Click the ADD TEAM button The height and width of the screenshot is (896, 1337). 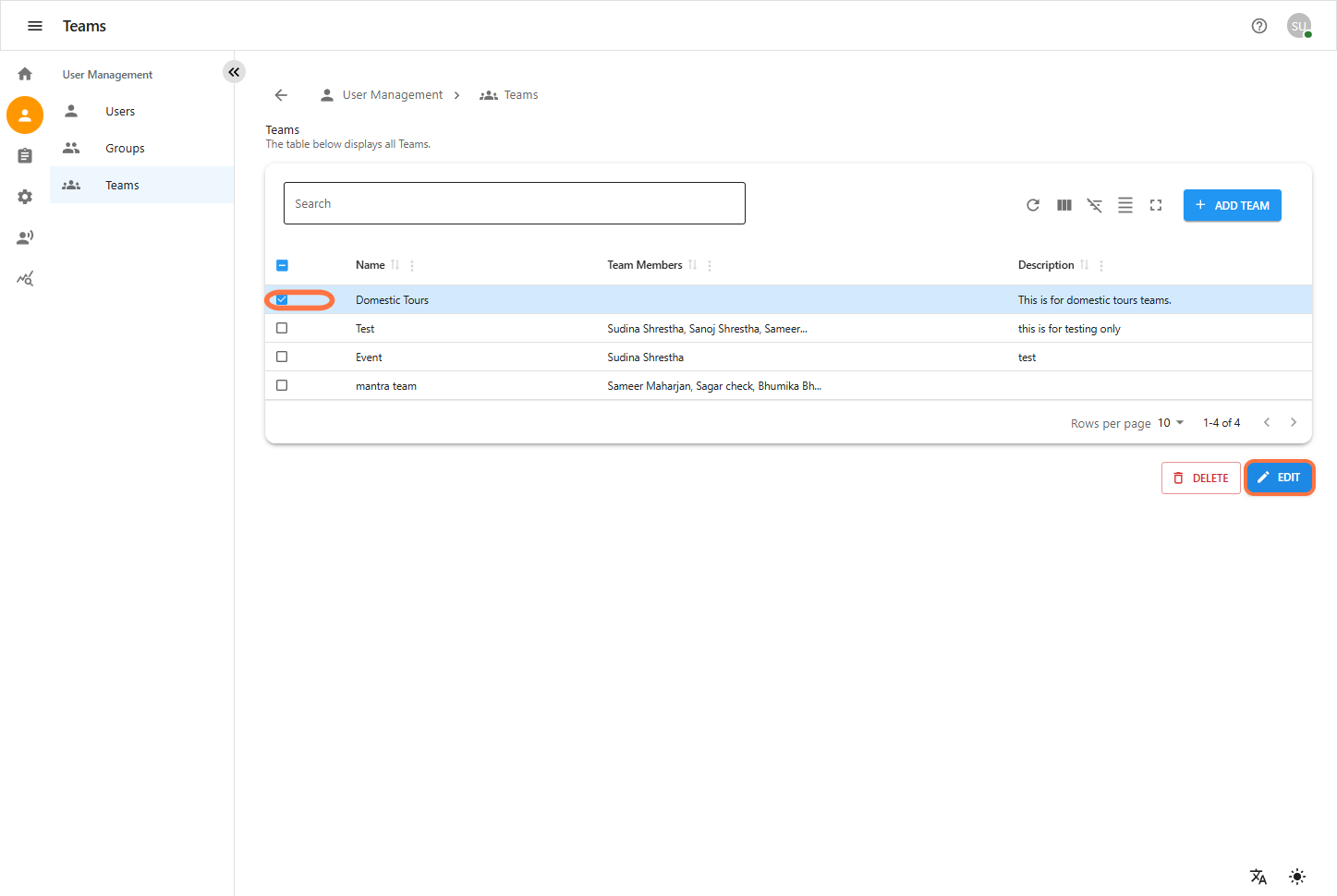point(1232,205)
